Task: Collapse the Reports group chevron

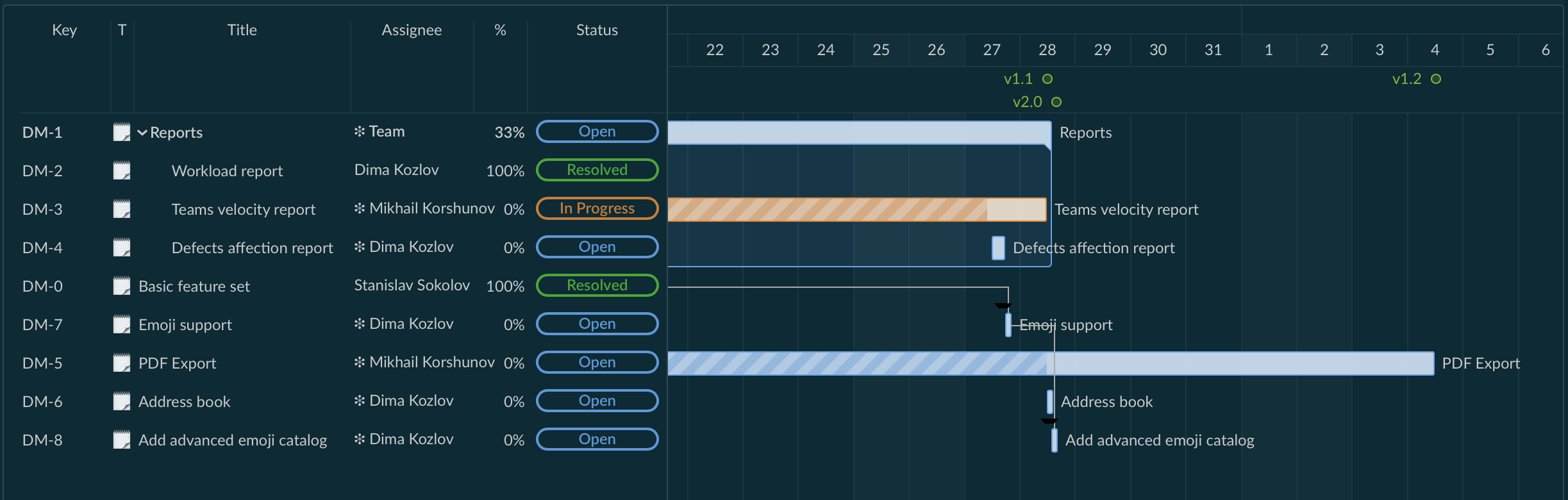Action: pyautogui.click(x=142, y=133)
